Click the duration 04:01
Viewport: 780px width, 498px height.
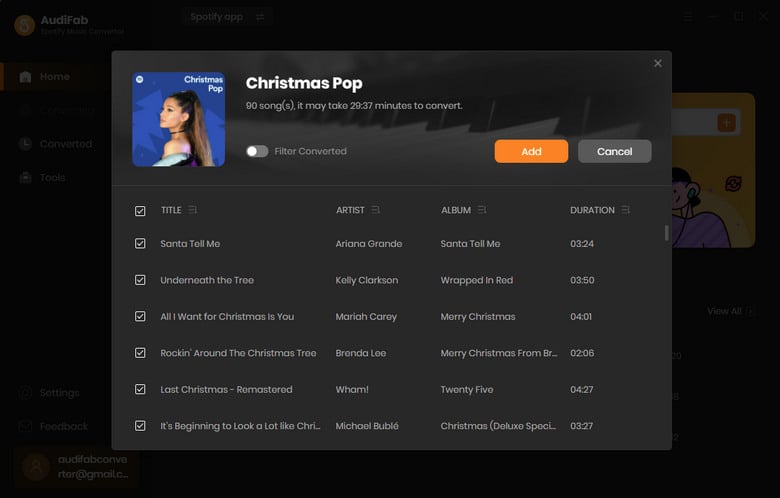click(x=581, y=316)
